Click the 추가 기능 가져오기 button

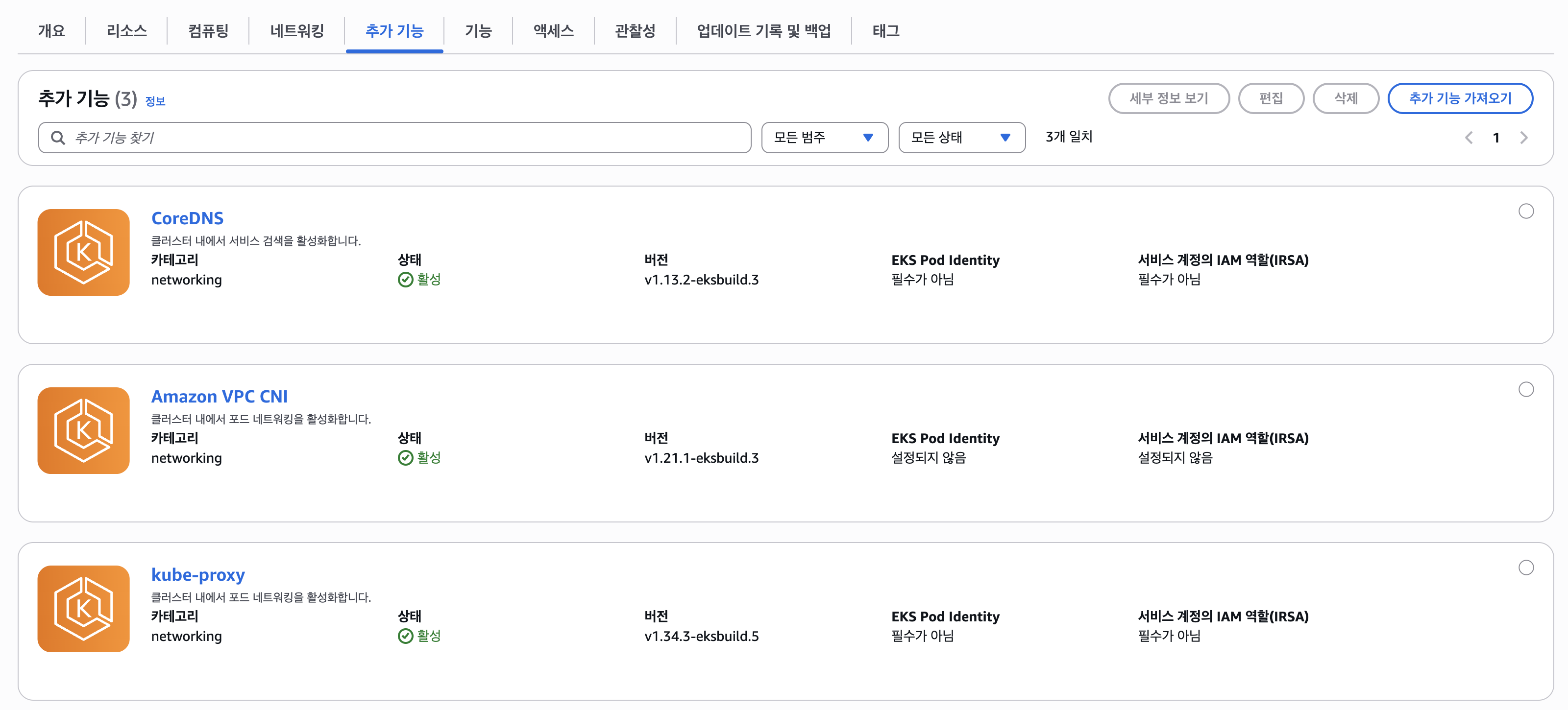tap(1461, 98)
